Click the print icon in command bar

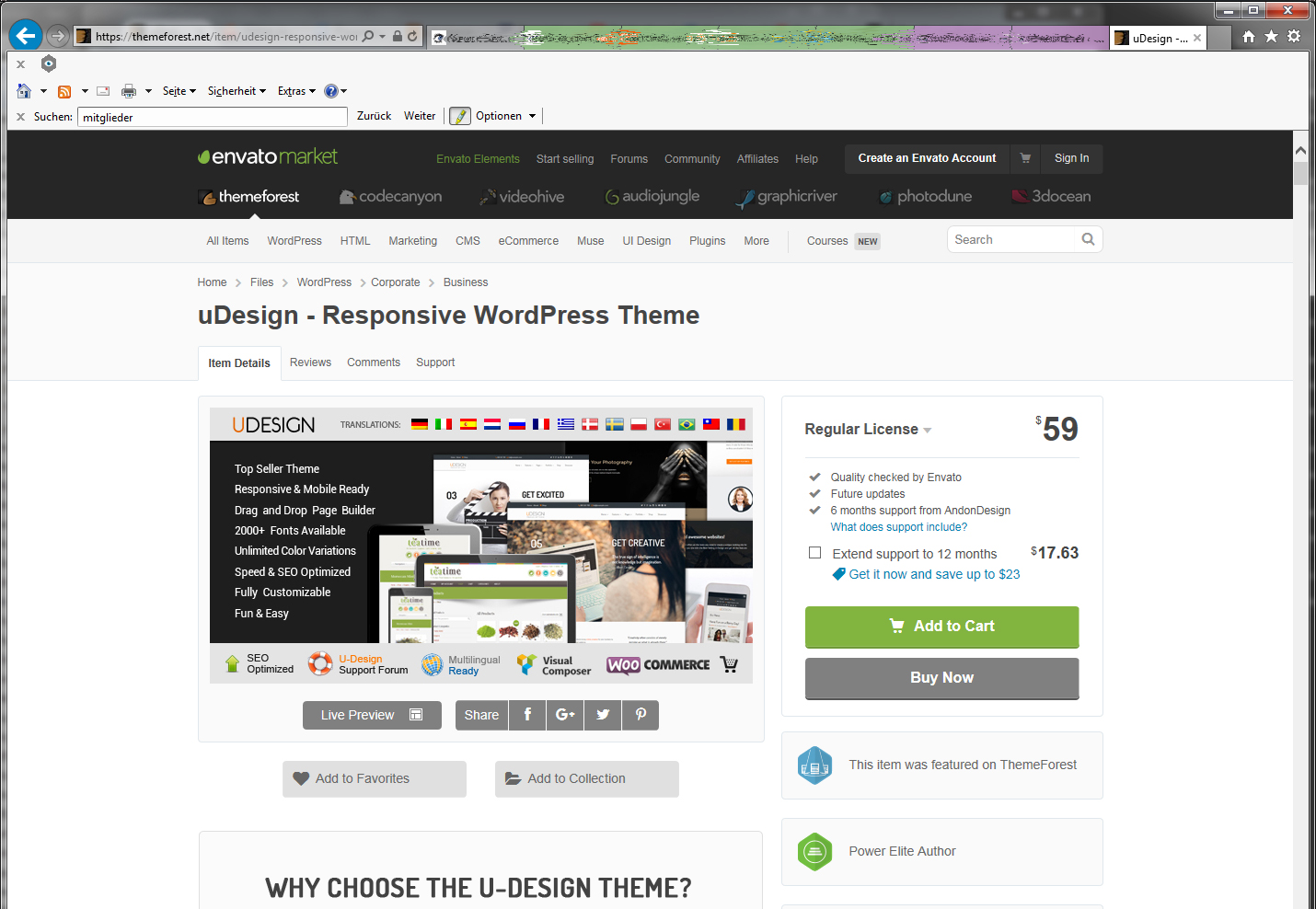[129, 91]
